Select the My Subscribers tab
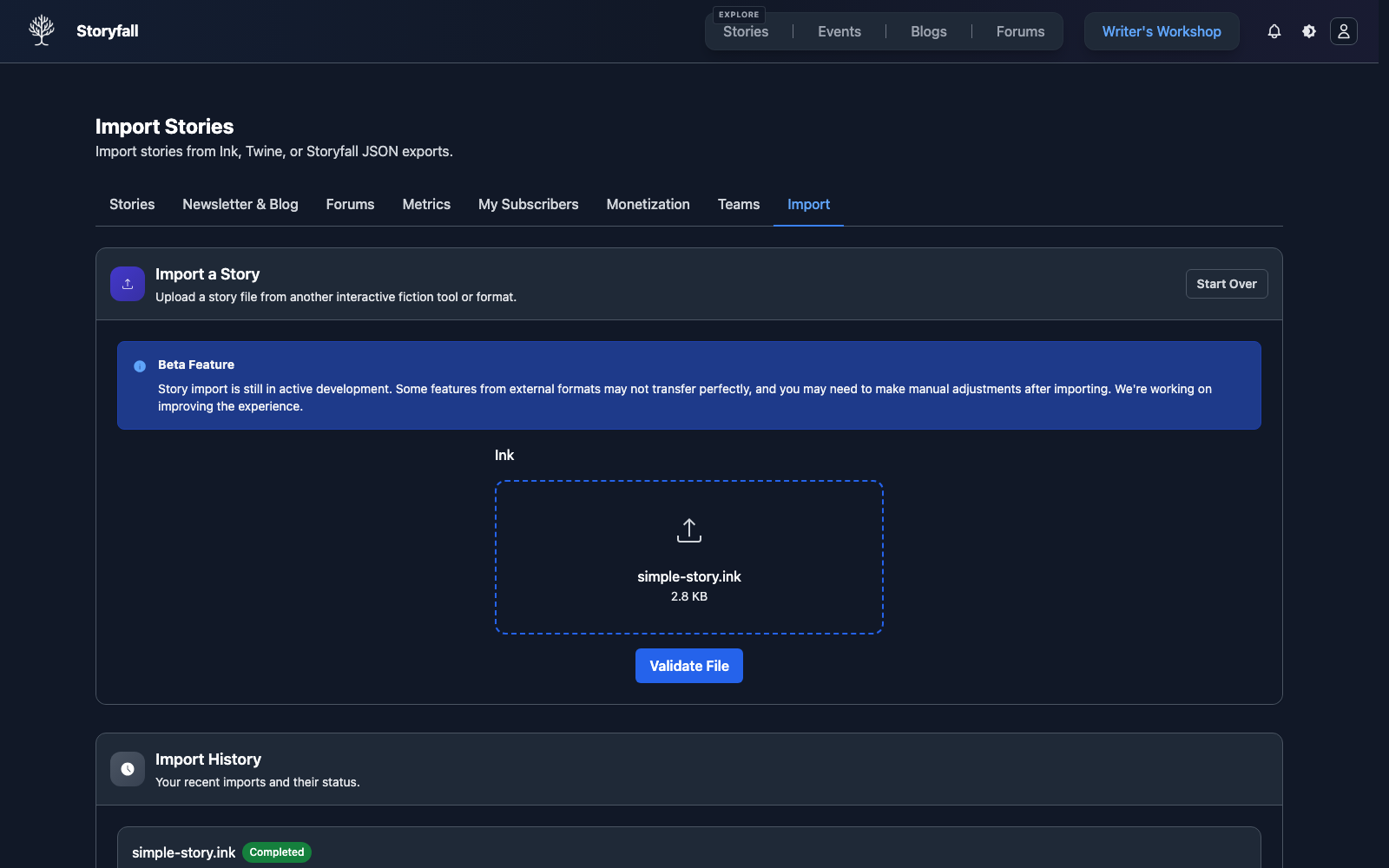The height and width of the screenshot is (868, 1389). pyautogui.click(x=528, y=205)
